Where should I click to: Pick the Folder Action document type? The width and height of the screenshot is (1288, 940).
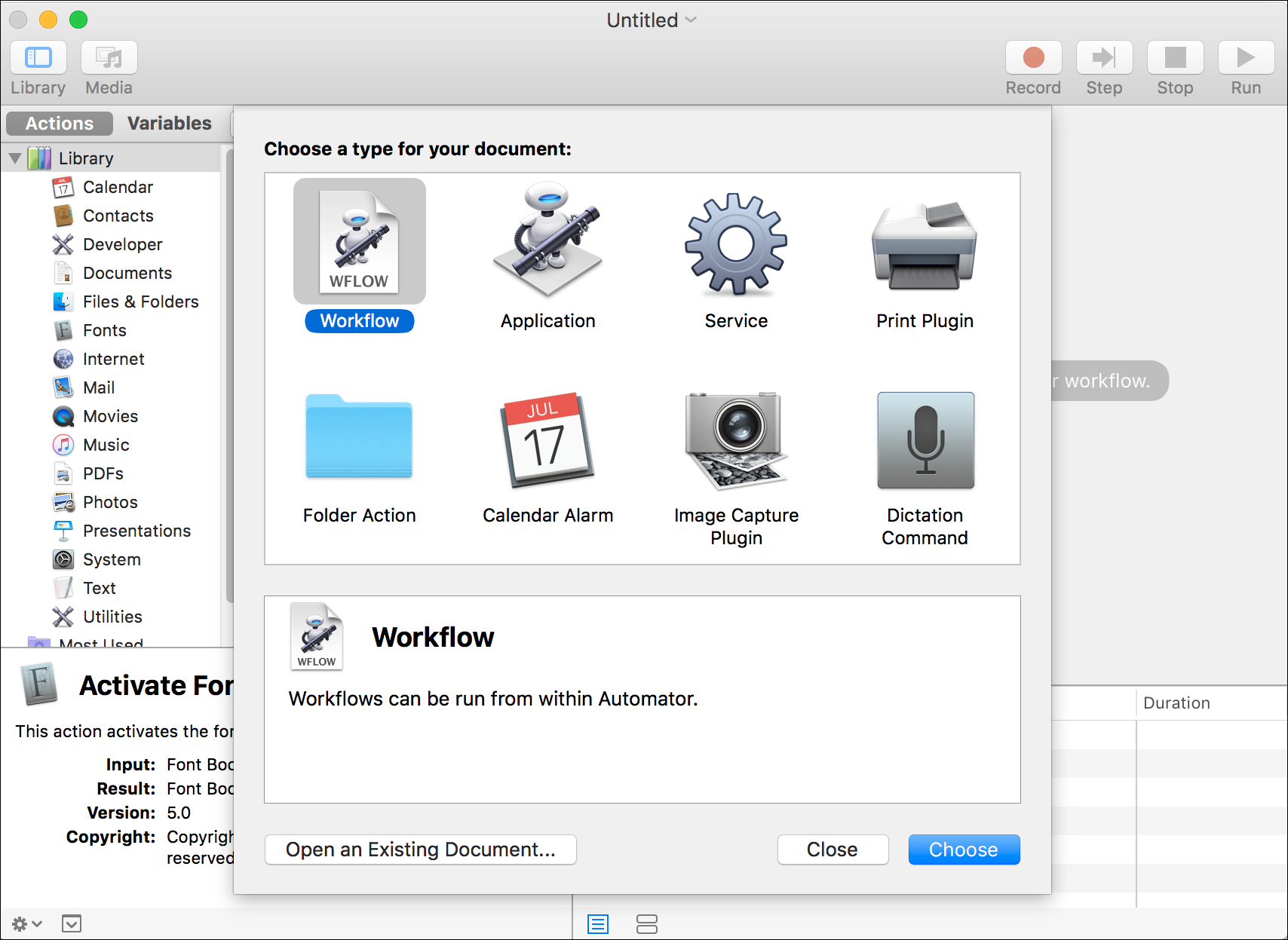[x=359, y=437]
